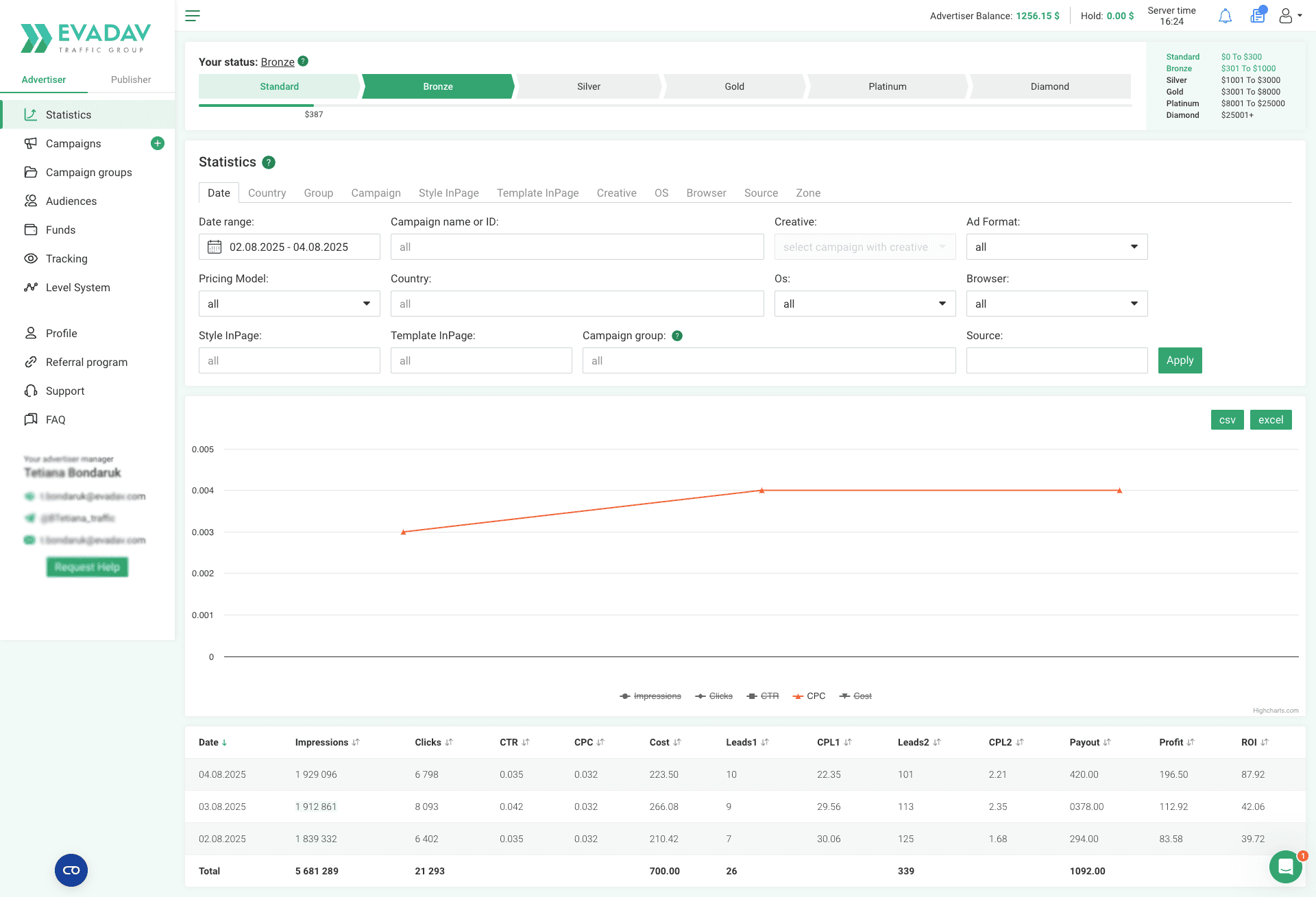The width and height of the screenshot is (1316, 897).
Task: Export statistics as csv
Action: coord(1227,420)
